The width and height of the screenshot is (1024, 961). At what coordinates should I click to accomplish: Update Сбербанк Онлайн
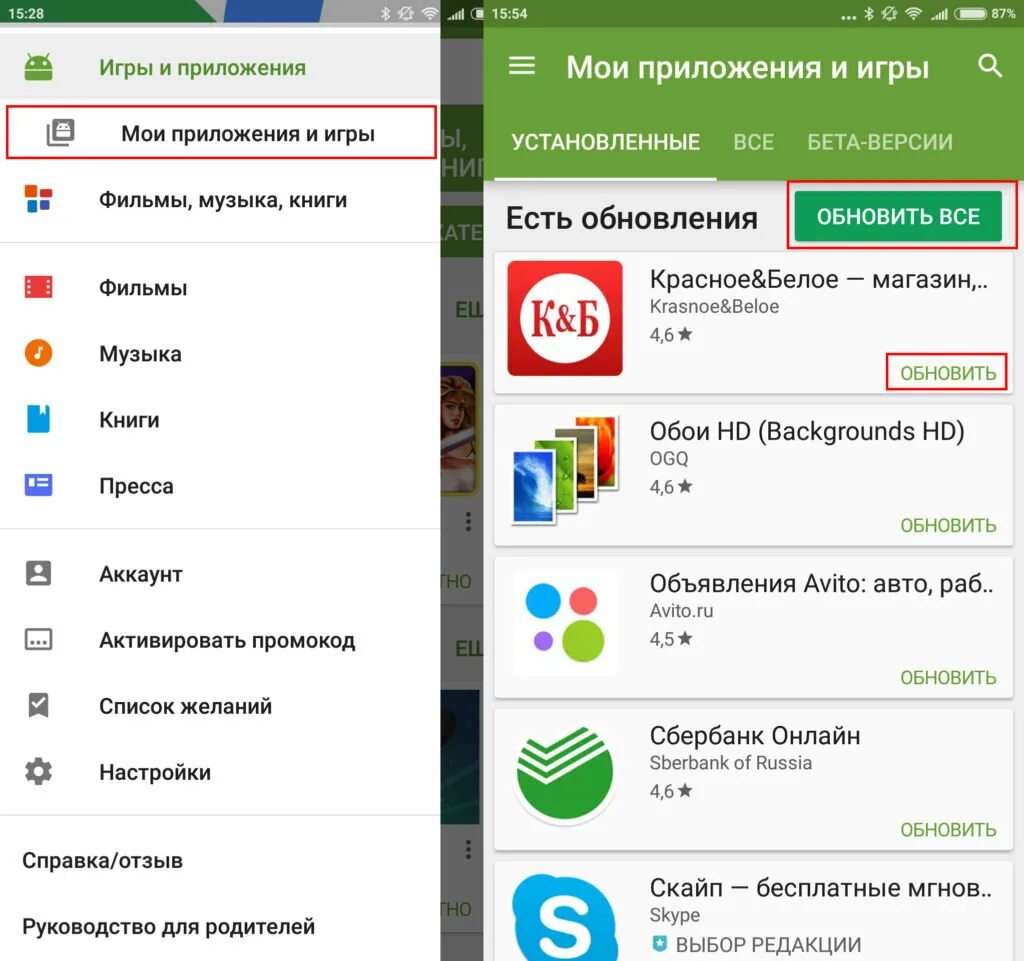tap(948, 829)
